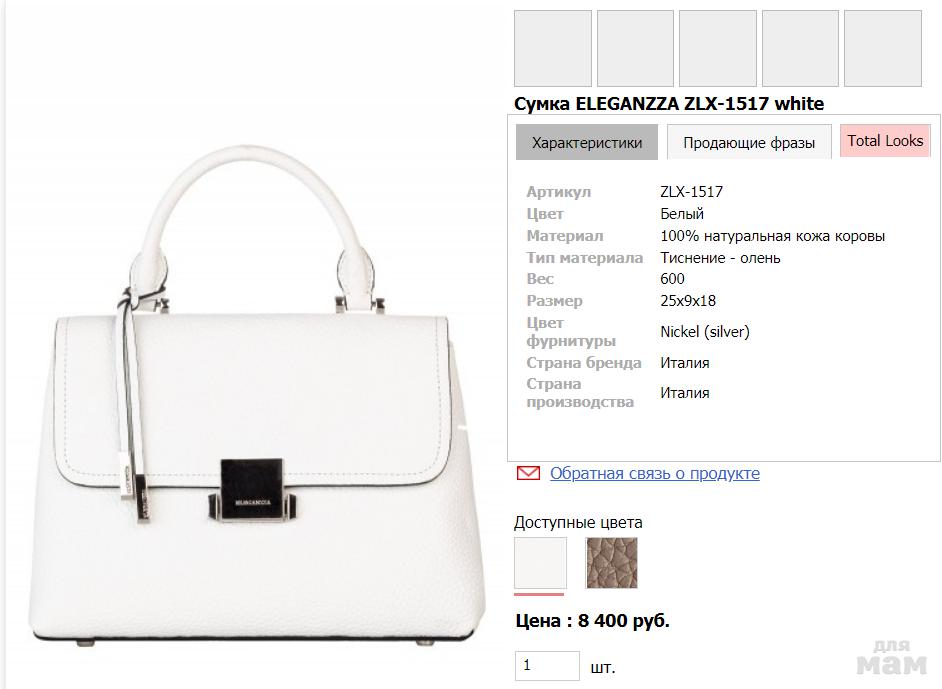Click the Сумка ELEGANZZA ZLX-1517 white title

coord(669,103)
